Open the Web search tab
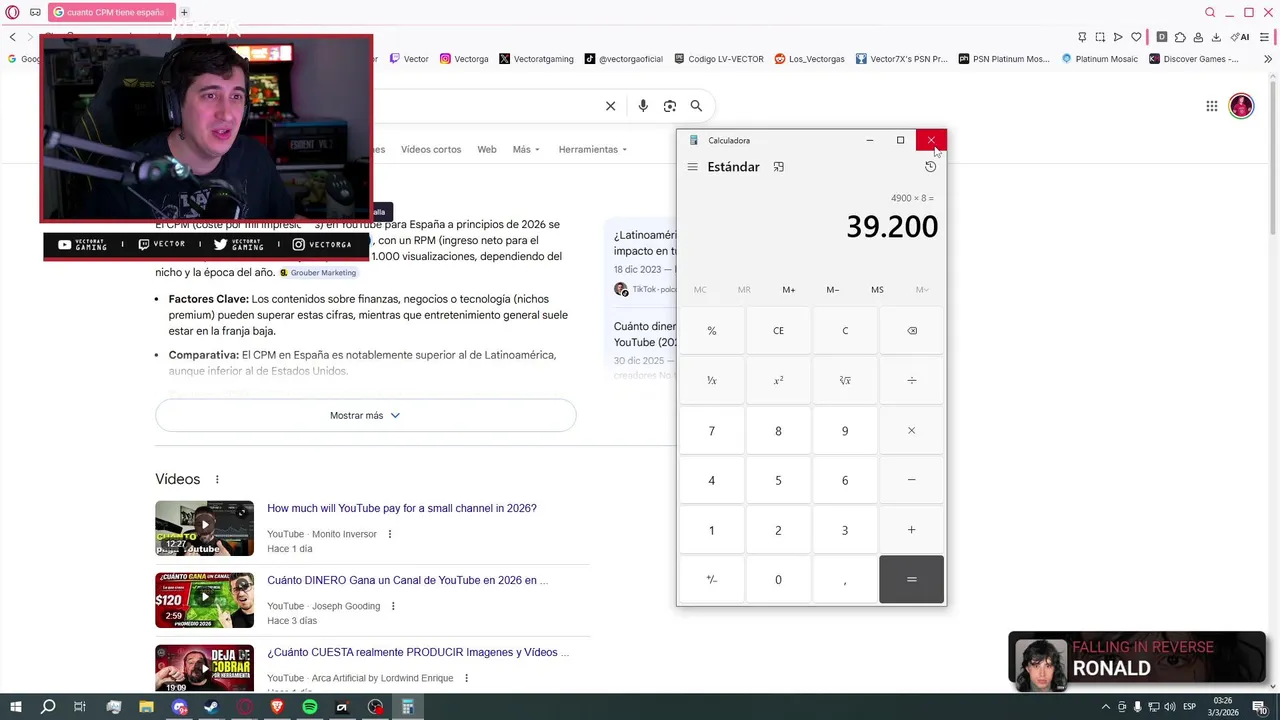 click(487, 150)
